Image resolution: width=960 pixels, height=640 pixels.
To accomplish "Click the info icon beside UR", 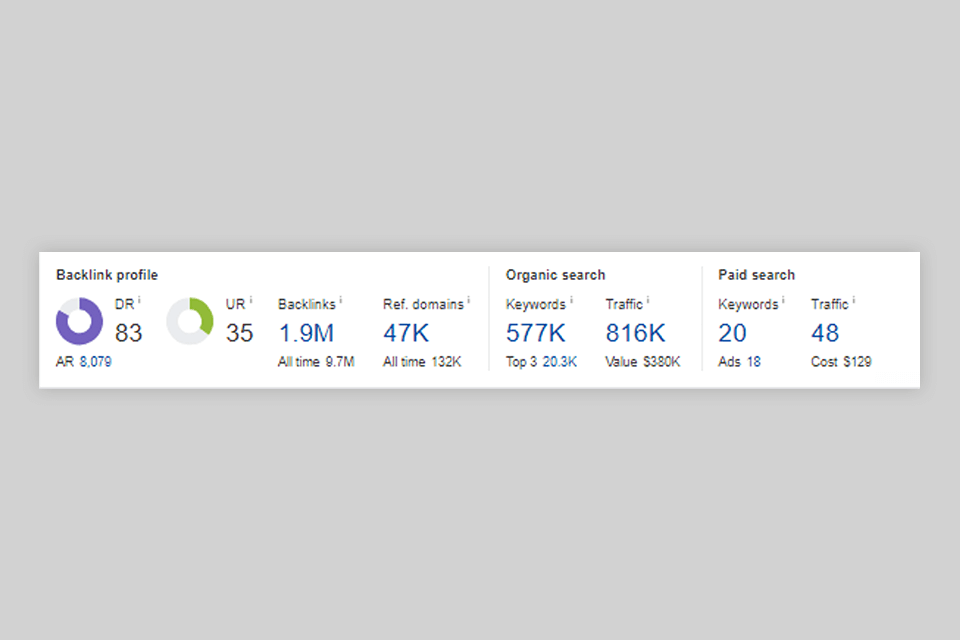I will pyautogui.click(x=250, y=300).
